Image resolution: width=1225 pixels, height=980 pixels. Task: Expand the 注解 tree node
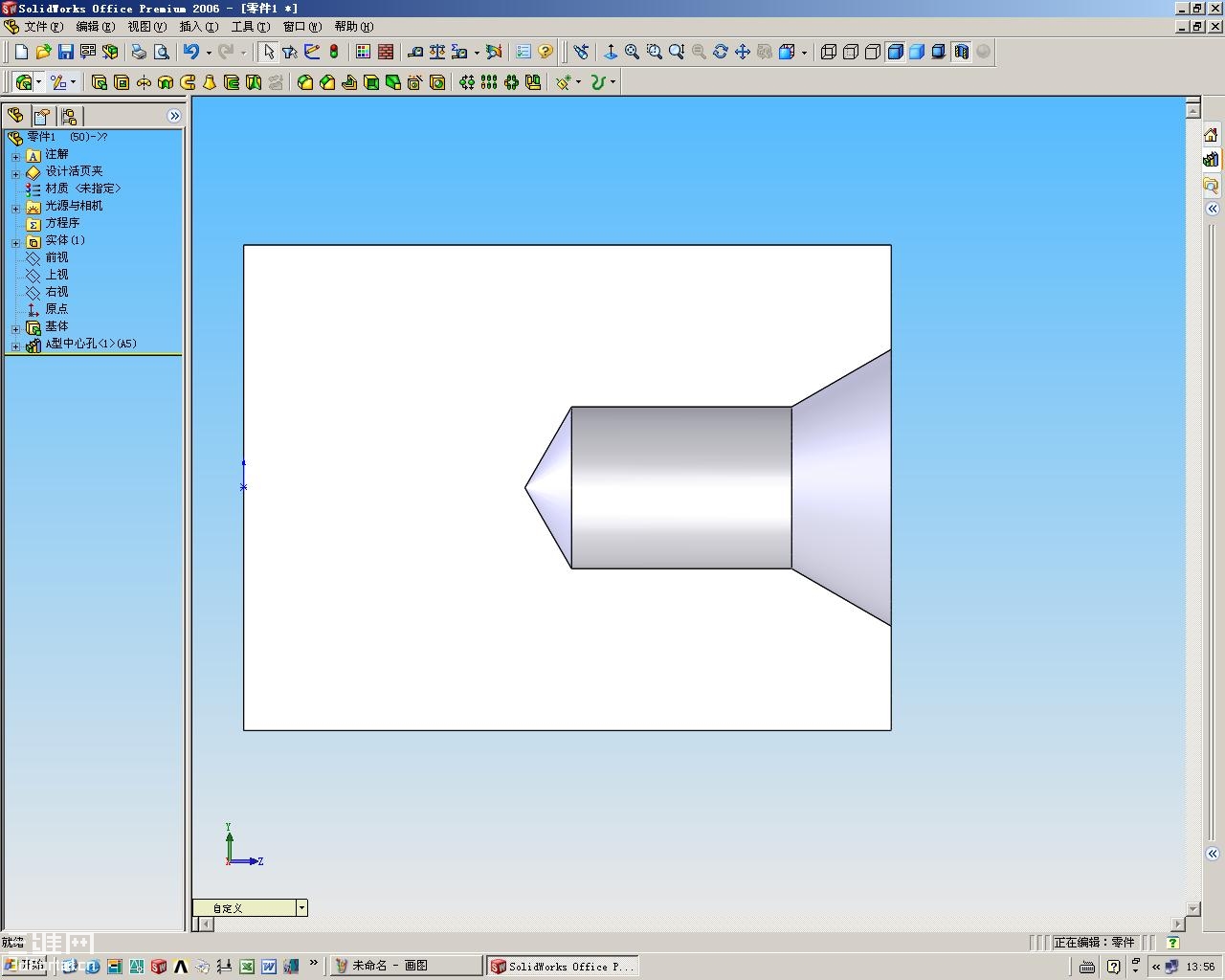click(15, 157)
